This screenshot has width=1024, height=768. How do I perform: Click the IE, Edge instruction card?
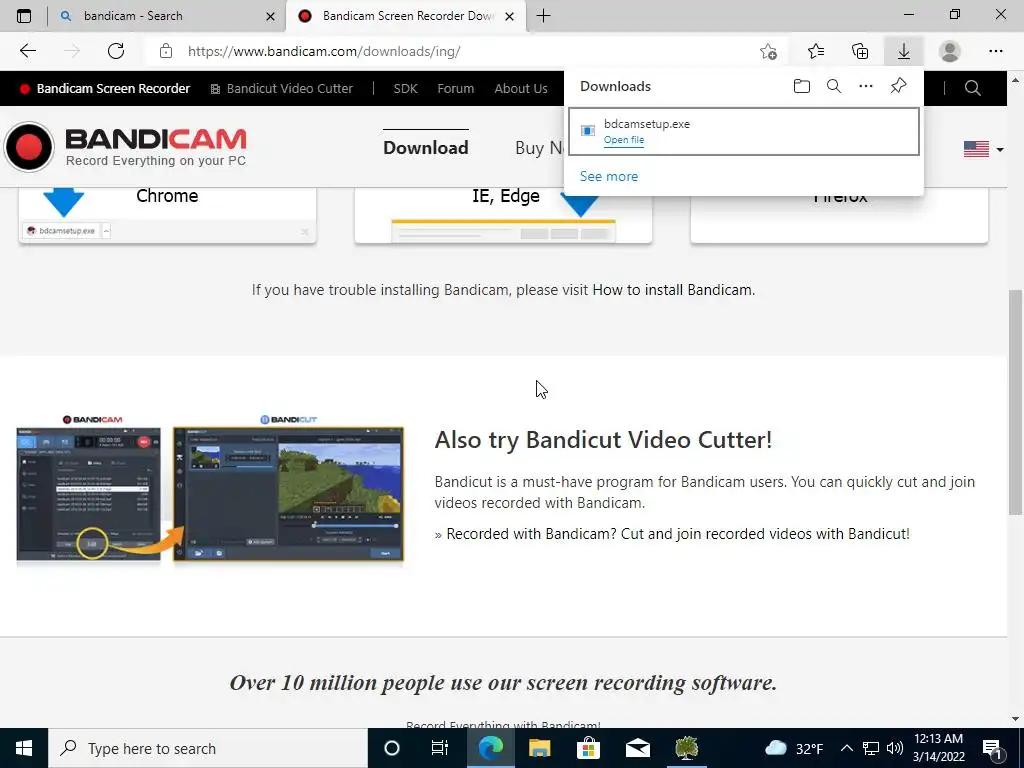(x=503, y=216)
